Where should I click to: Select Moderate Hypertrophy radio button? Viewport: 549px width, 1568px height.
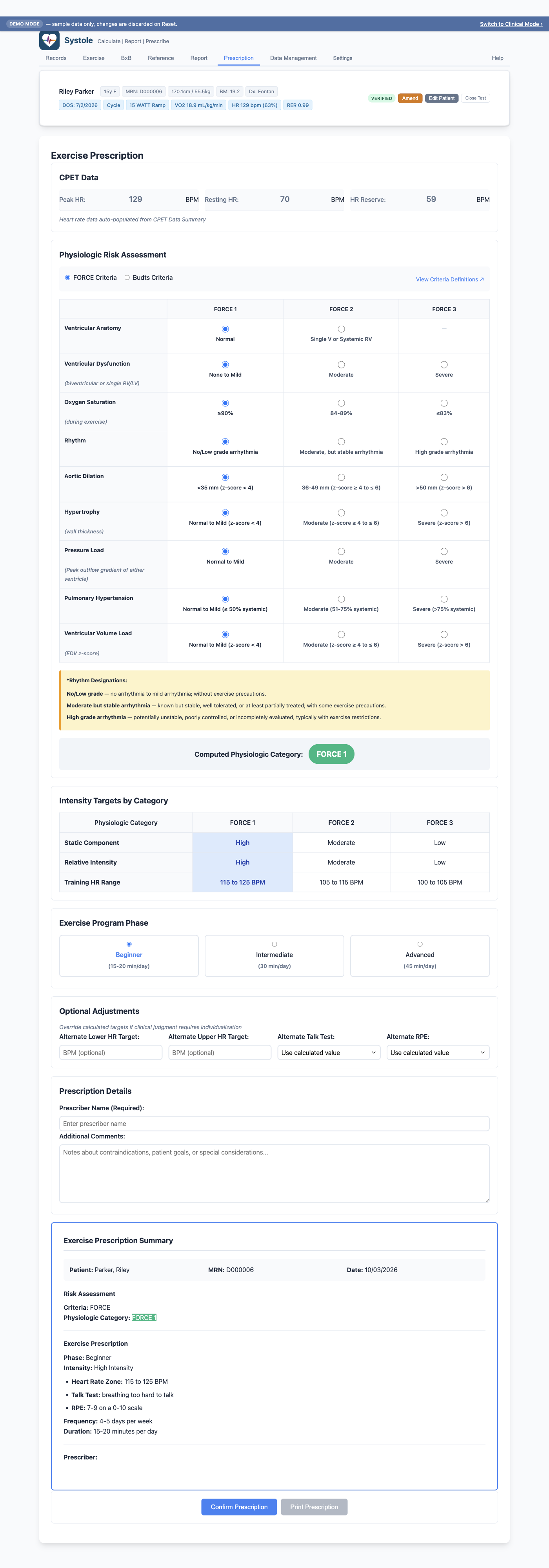[341, 513]
